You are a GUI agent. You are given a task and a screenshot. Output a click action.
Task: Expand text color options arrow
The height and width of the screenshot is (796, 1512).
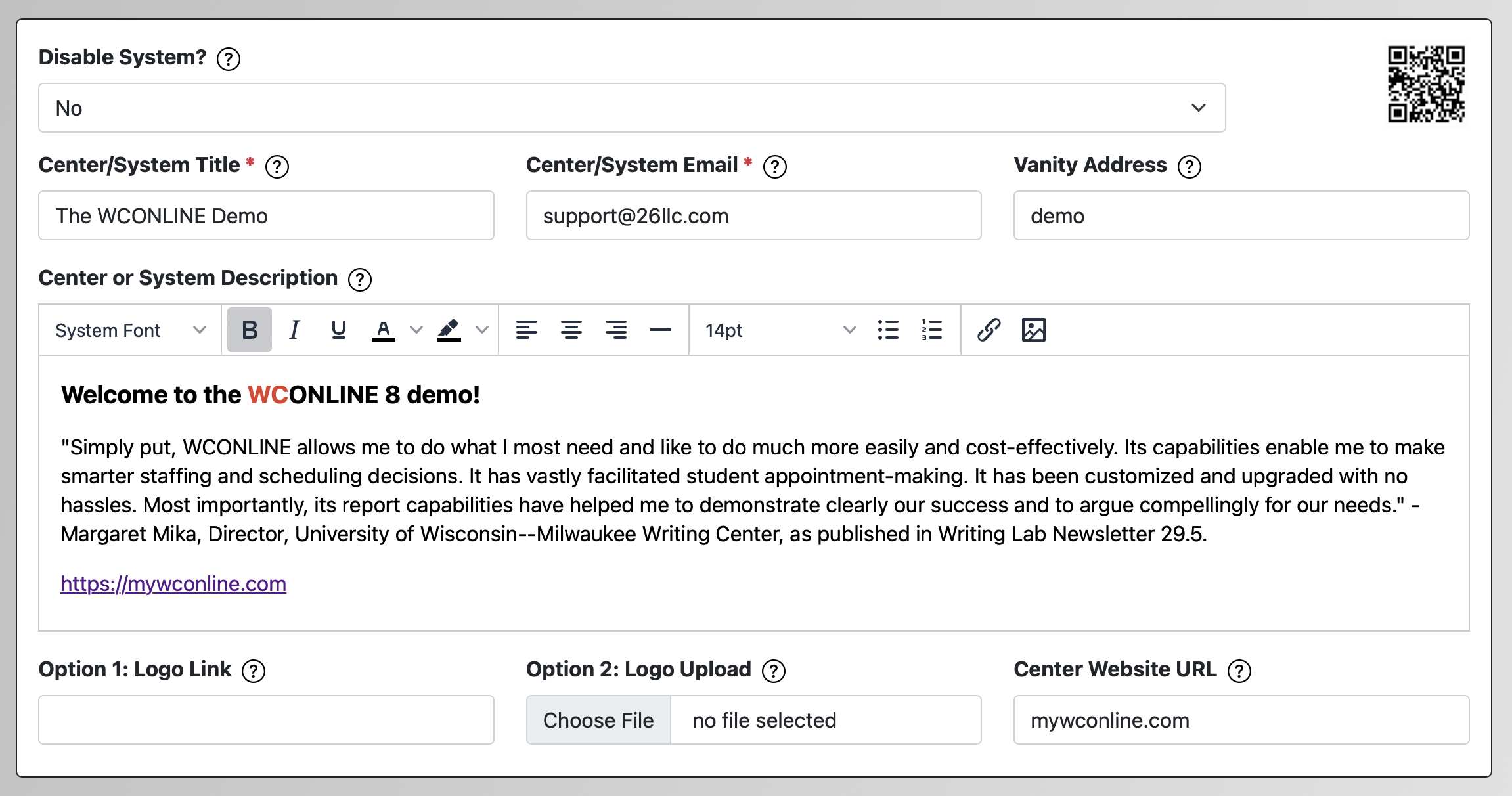tap(416, 330)
